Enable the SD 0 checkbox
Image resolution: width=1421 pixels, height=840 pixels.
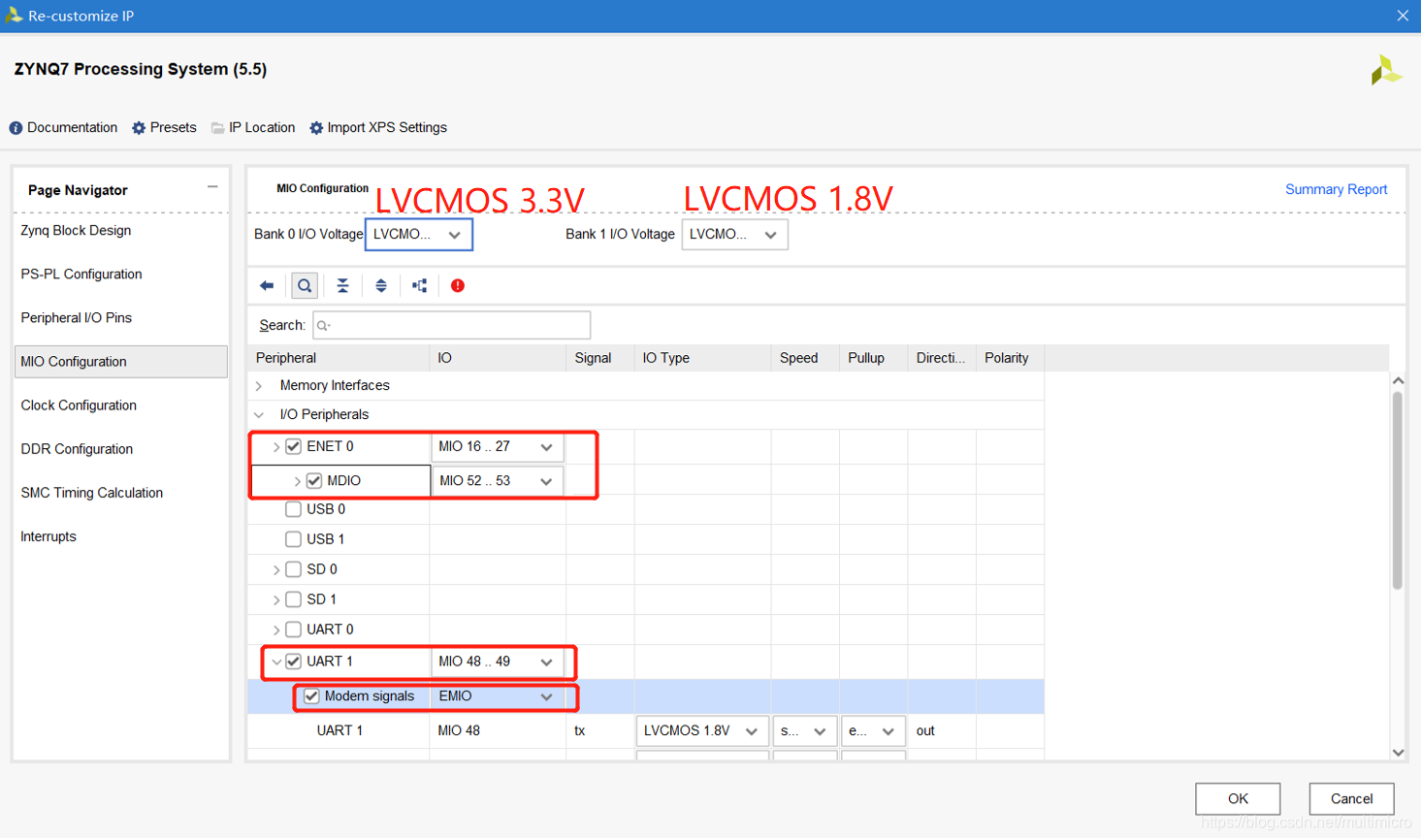(x=293, y=569)
